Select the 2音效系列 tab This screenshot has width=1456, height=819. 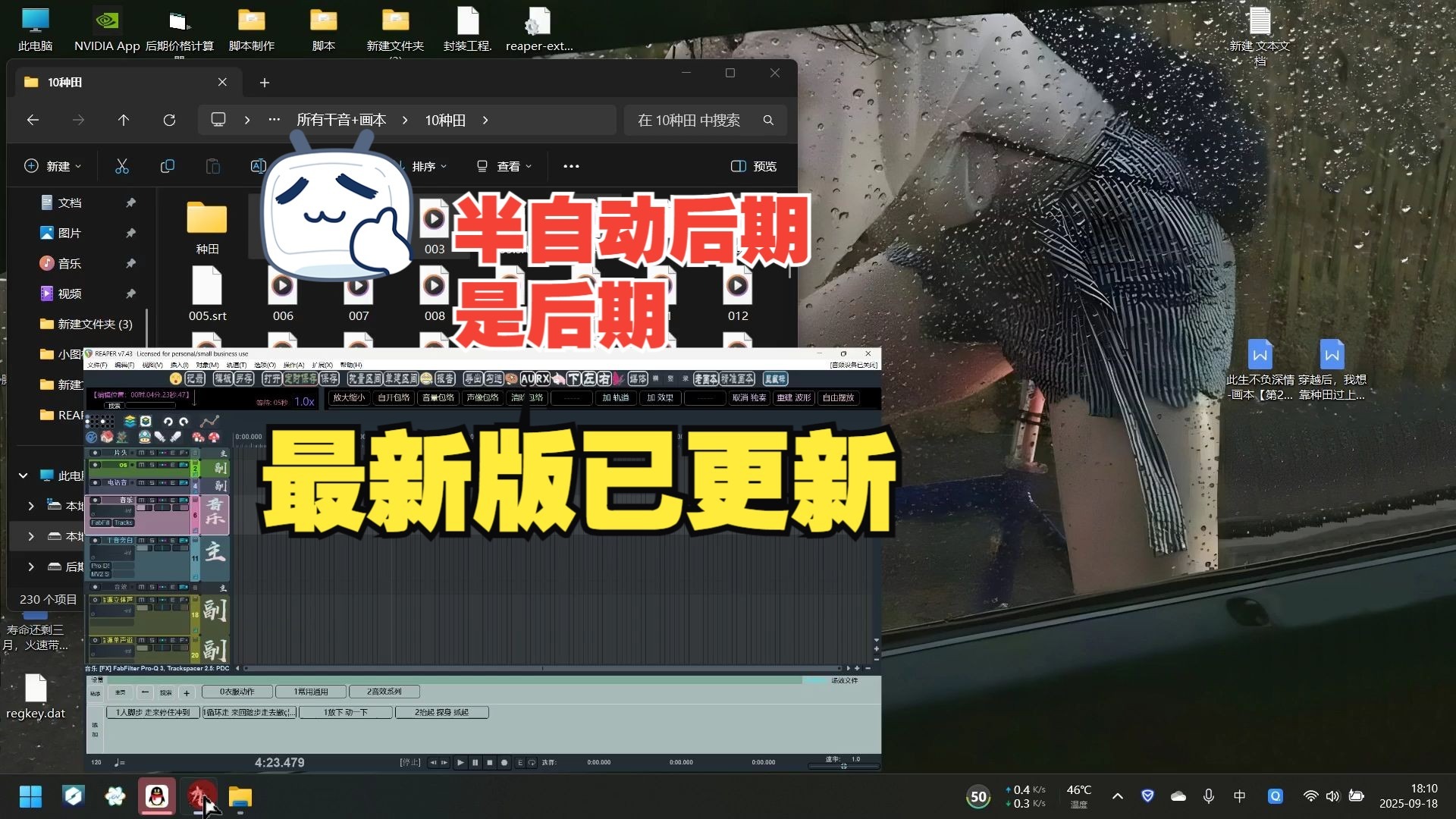384,692
